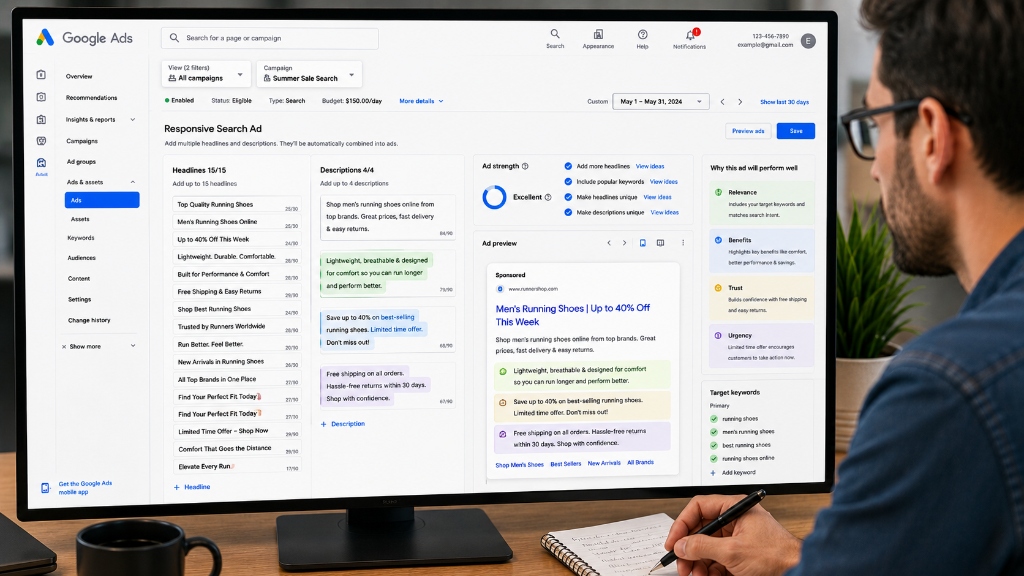Toggle the 'running shoes' keyword check
The height and width of the screenshot is (576, 1024).
click(714, 419)
